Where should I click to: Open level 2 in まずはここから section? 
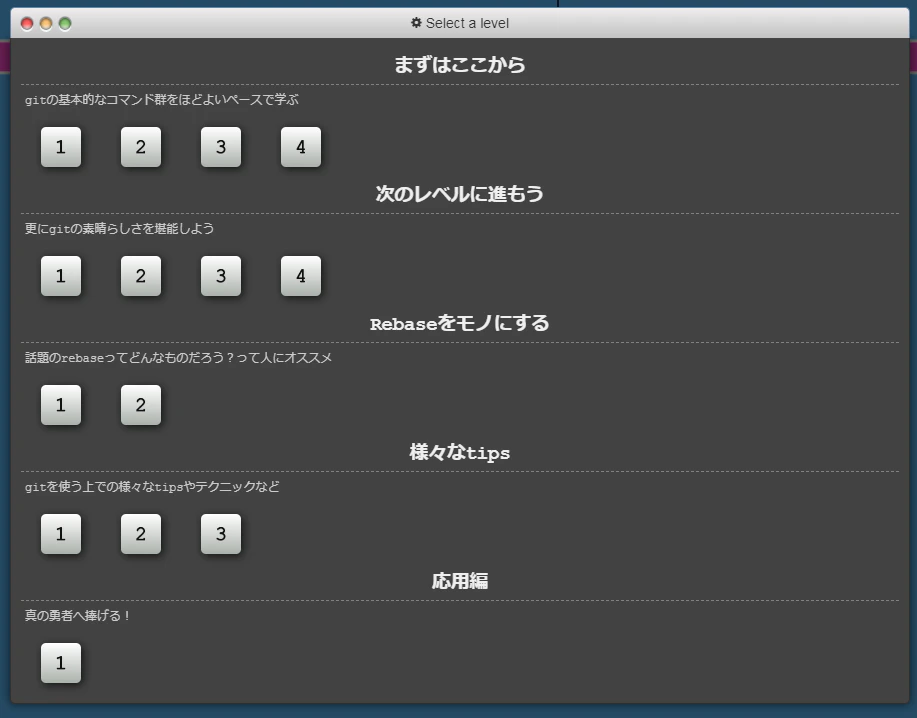[141, 147]
